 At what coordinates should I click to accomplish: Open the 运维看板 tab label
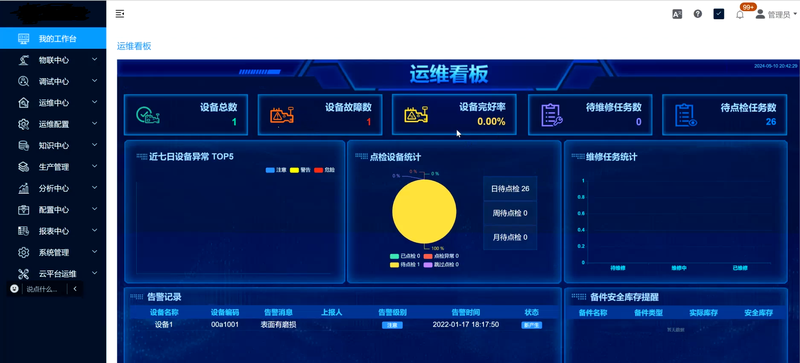(134, 46)
